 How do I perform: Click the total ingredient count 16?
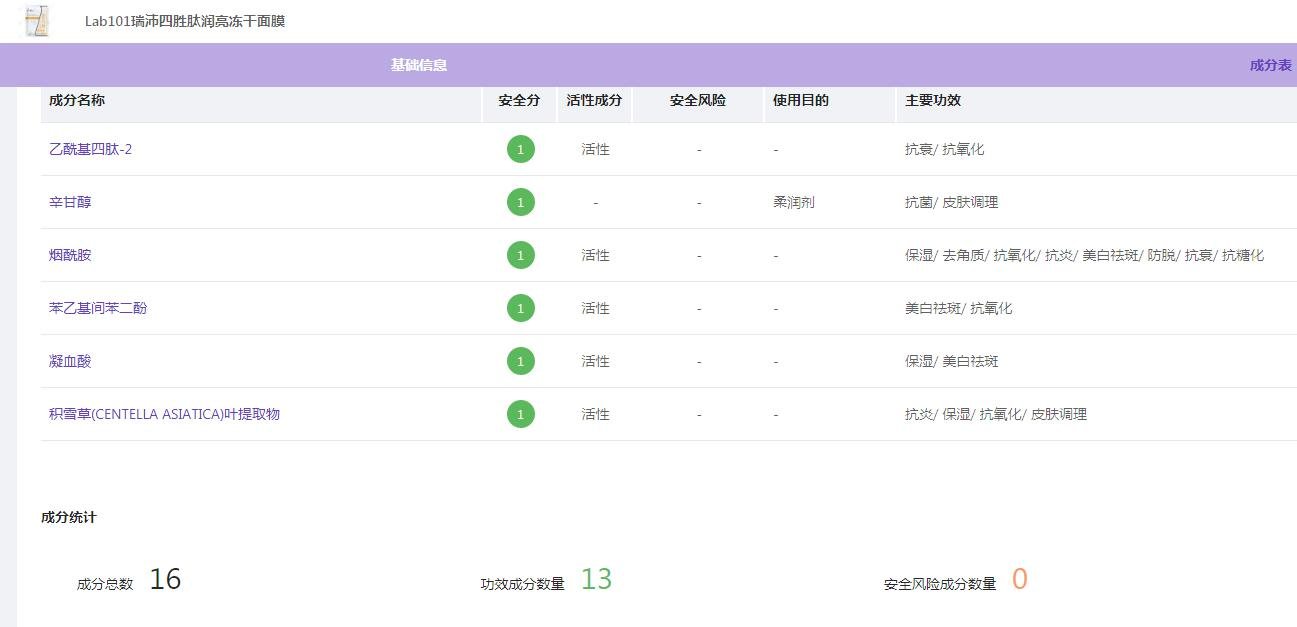[x=165, y=580]
